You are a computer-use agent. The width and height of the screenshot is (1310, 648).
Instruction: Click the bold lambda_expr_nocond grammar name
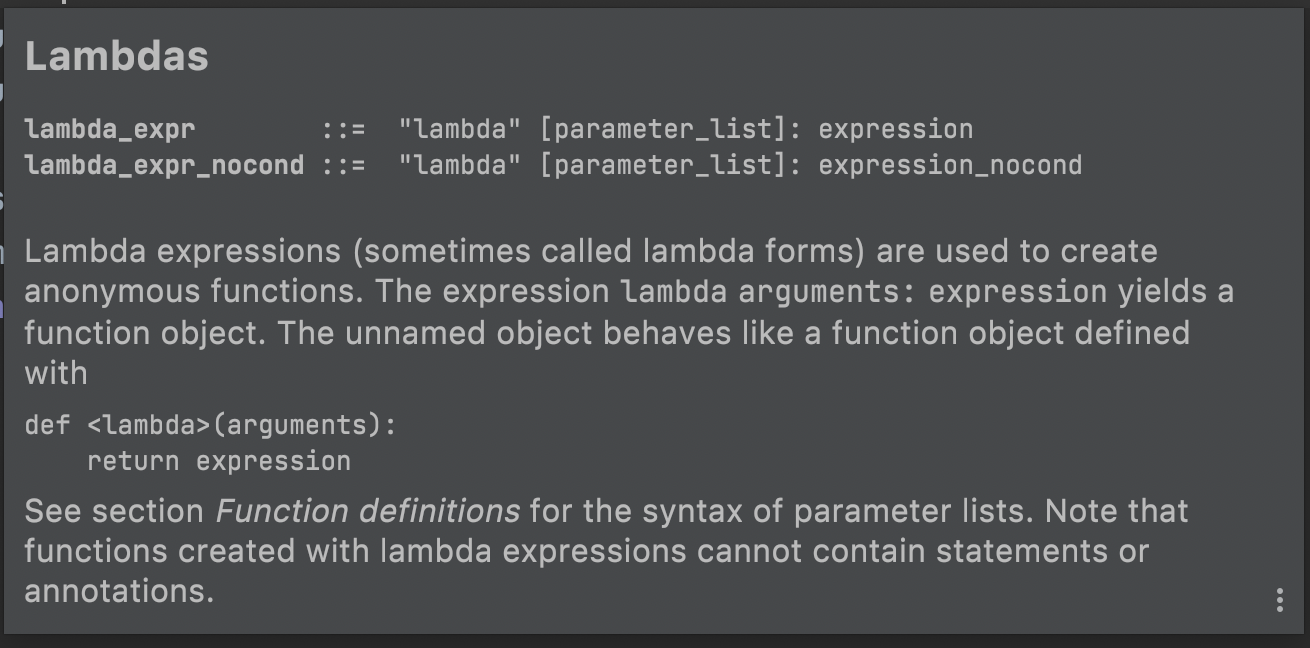[164, 165]
